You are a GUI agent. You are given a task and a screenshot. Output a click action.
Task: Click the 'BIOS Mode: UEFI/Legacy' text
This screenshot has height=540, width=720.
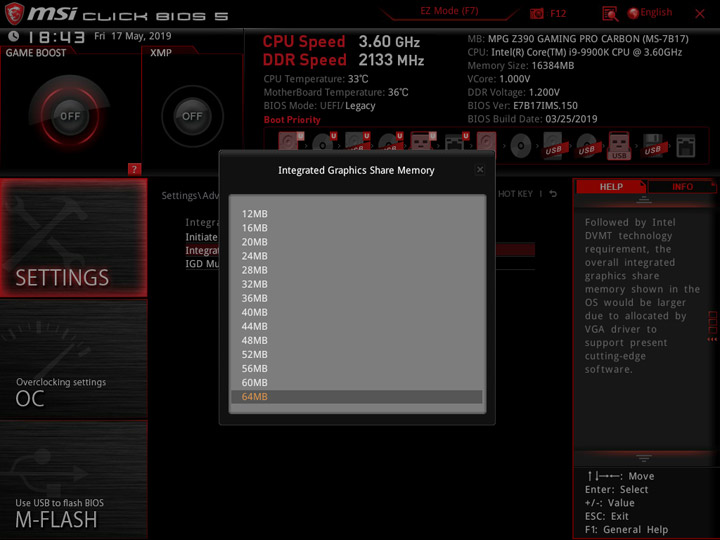(319, 106)
